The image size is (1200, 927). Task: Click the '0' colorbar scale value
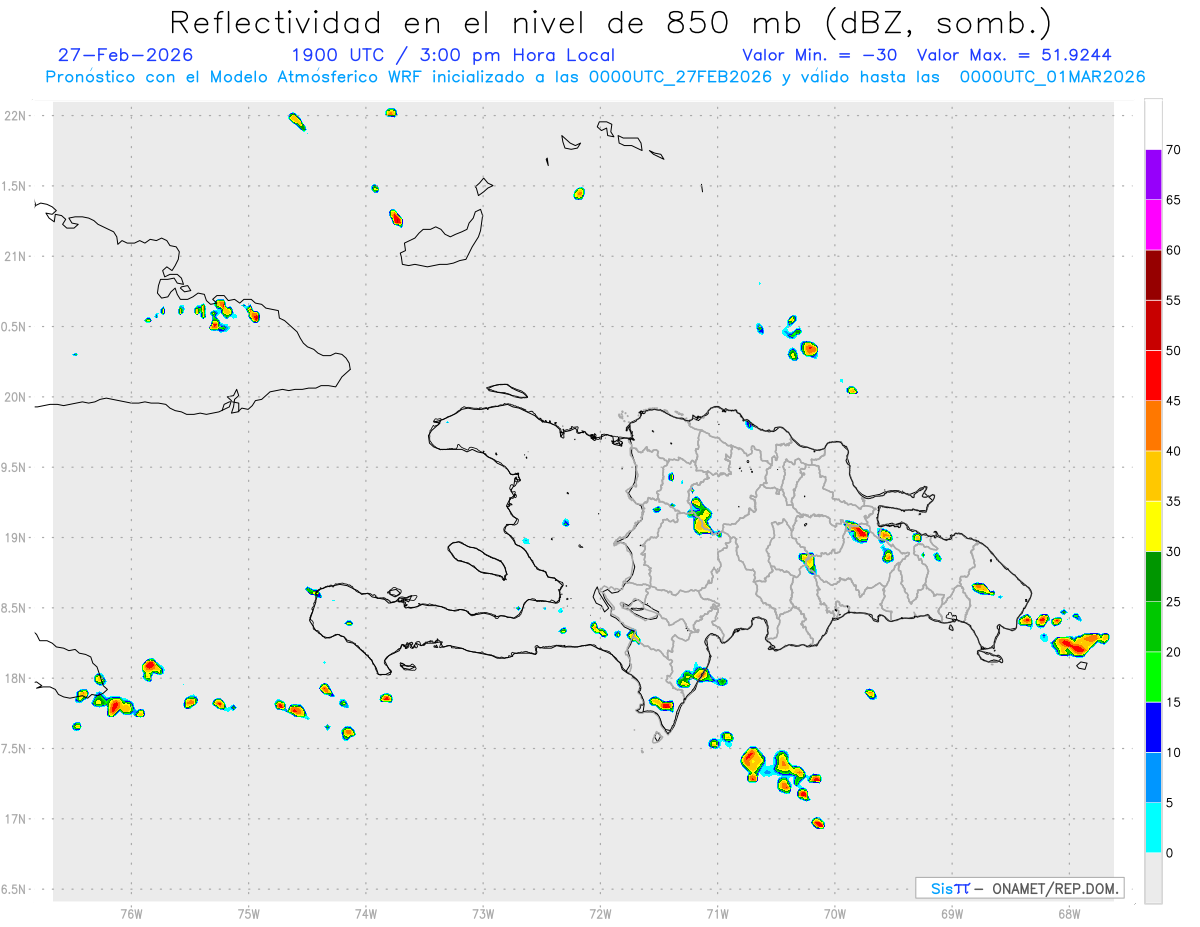point(1169,853)
